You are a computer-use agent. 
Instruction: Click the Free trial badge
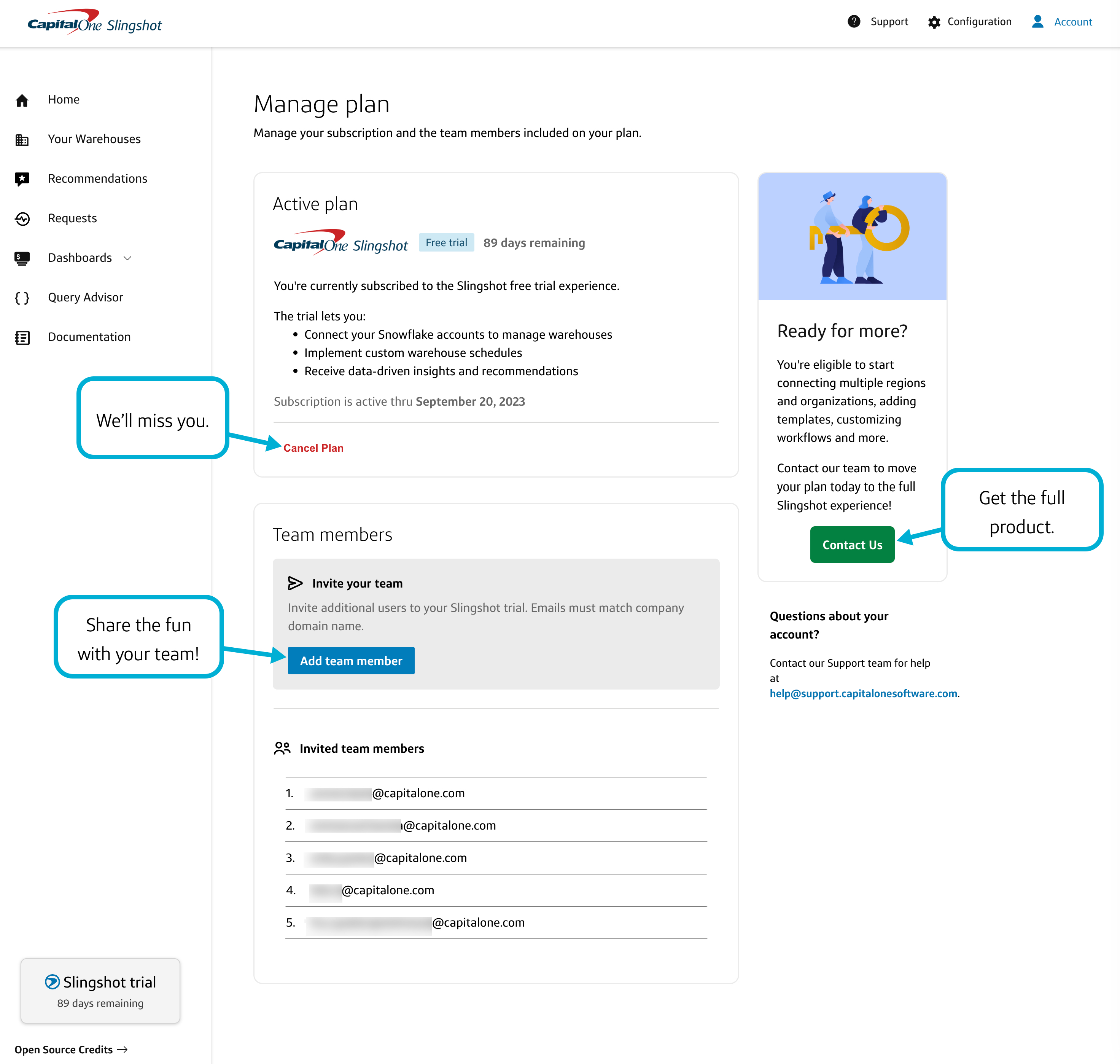click(x=446, y=243)
